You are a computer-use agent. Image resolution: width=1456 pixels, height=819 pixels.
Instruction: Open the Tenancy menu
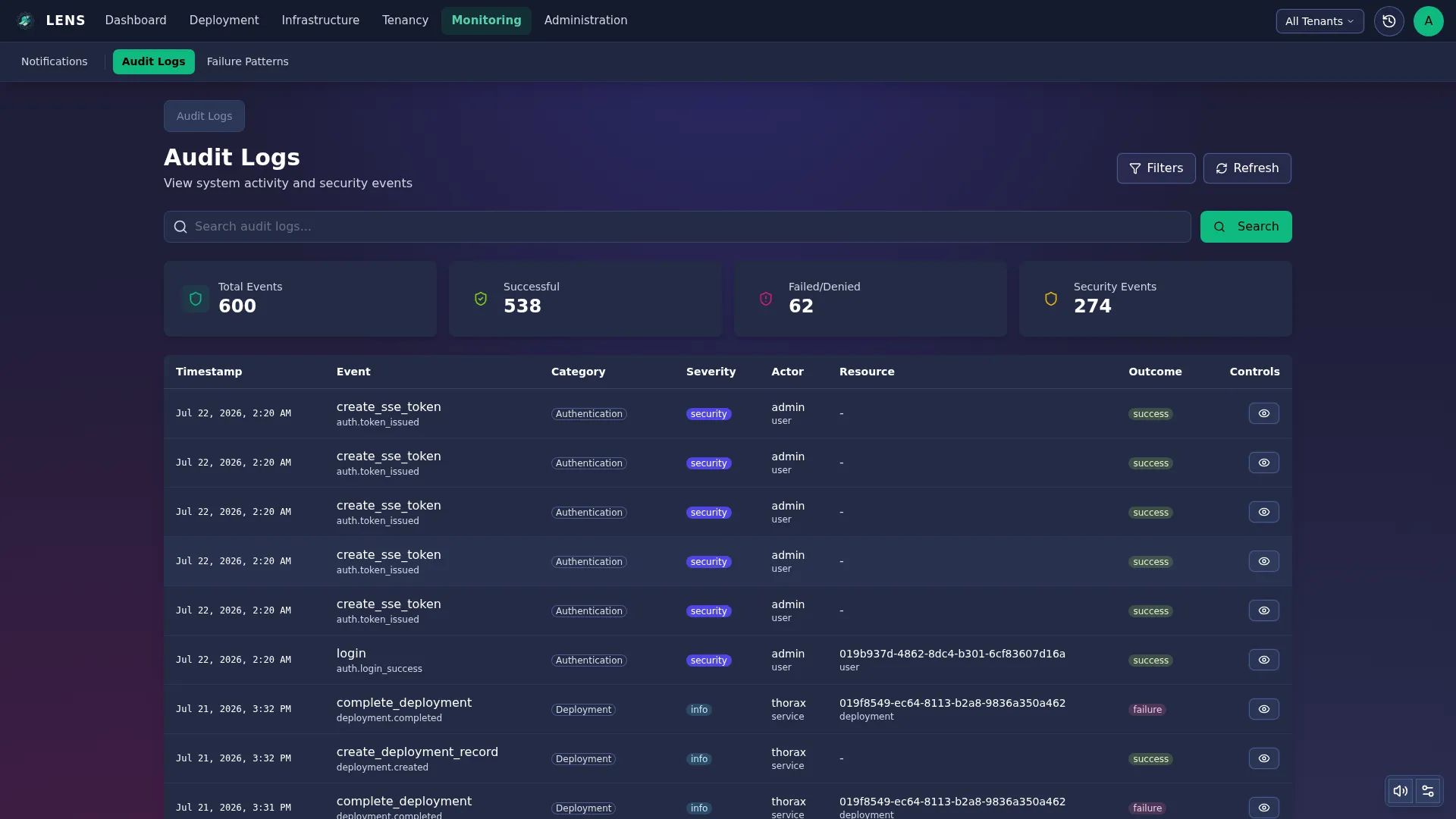[405, 20]
